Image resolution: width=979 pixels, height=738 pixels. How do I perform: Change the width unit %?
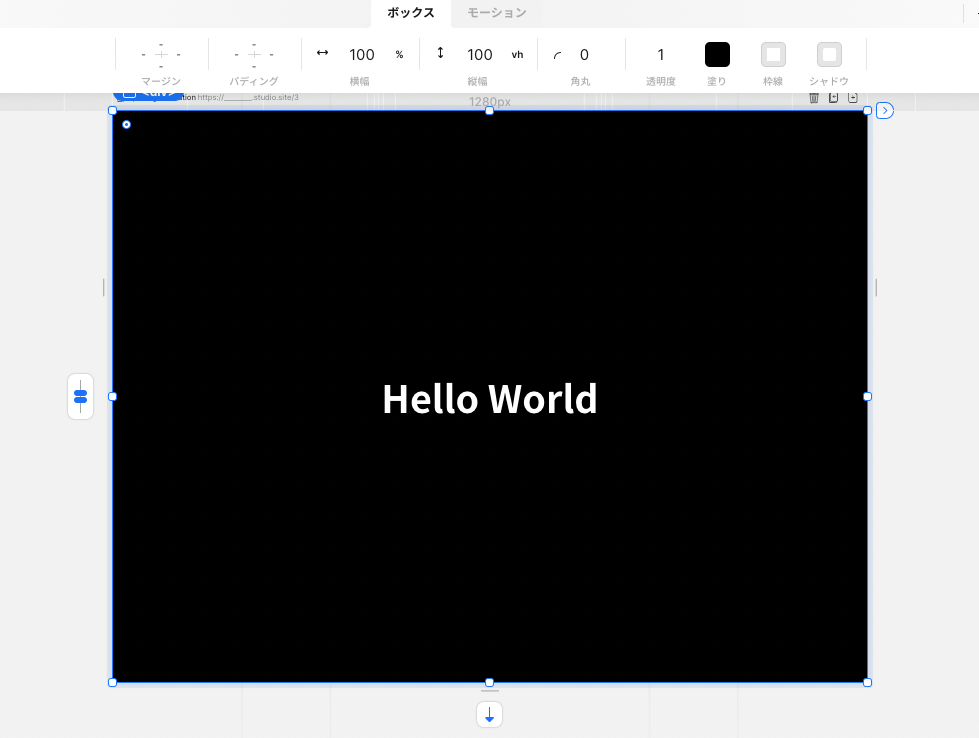[x=400, y=55]
